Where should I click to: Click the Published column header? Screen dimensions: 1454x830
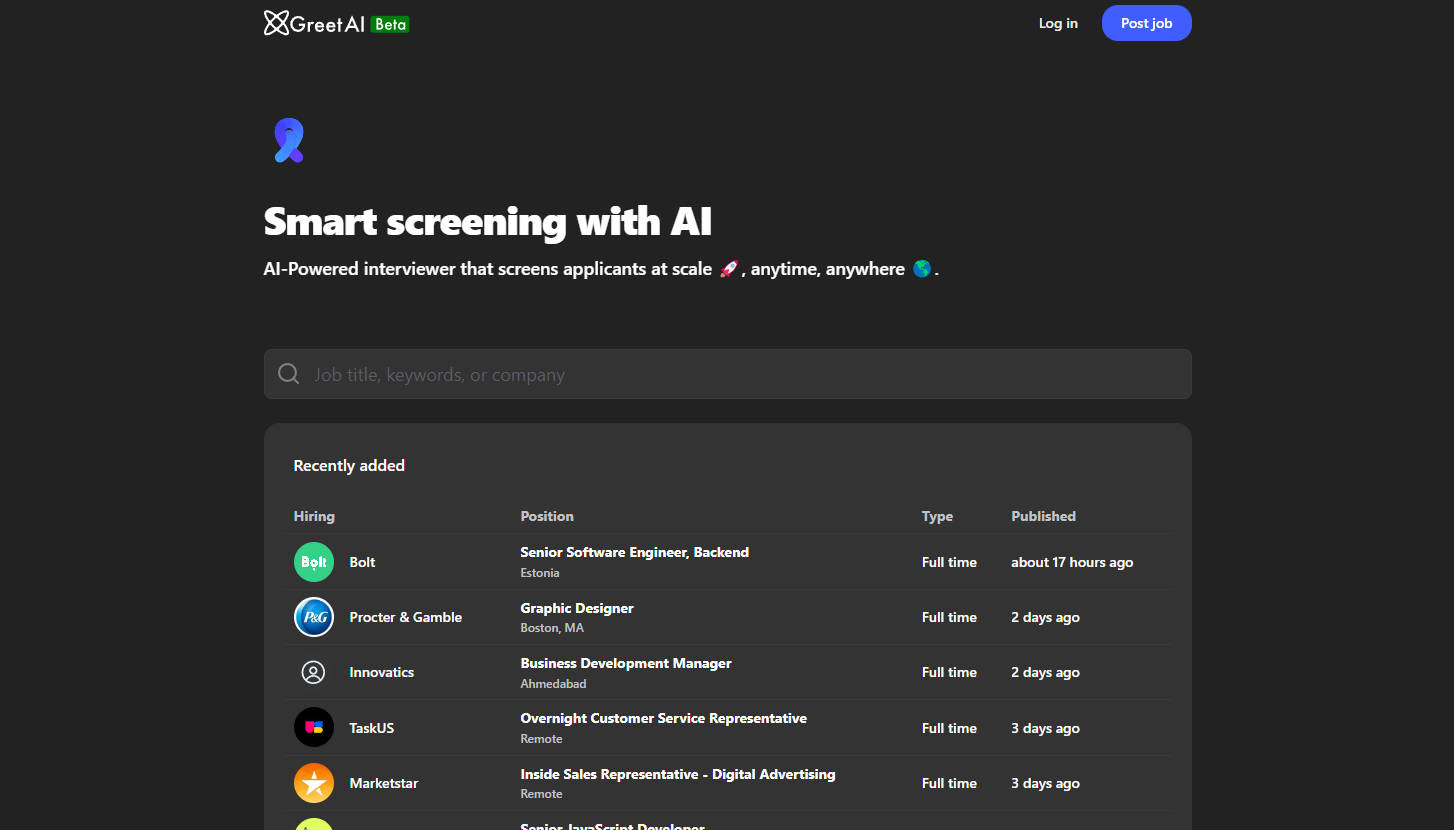click(x=1043, y=516)
